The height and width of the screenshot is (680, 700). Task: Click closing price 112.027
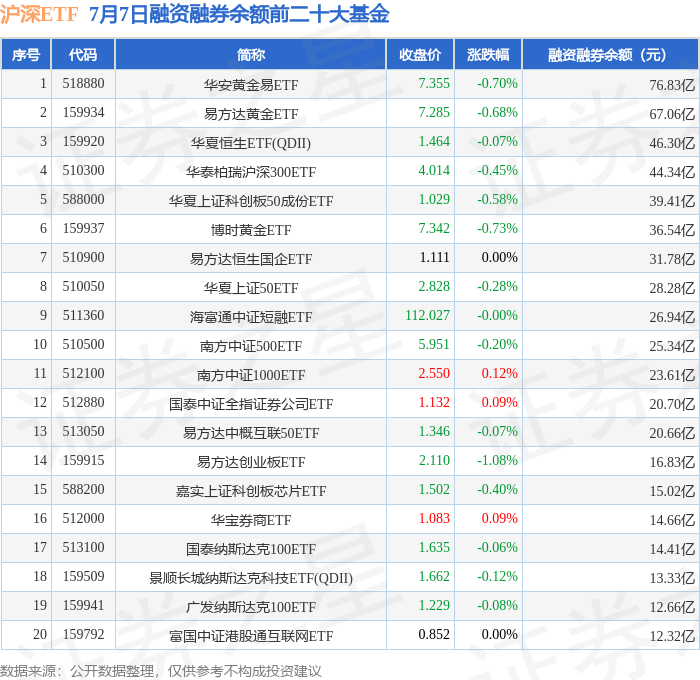tap(427, 316)
